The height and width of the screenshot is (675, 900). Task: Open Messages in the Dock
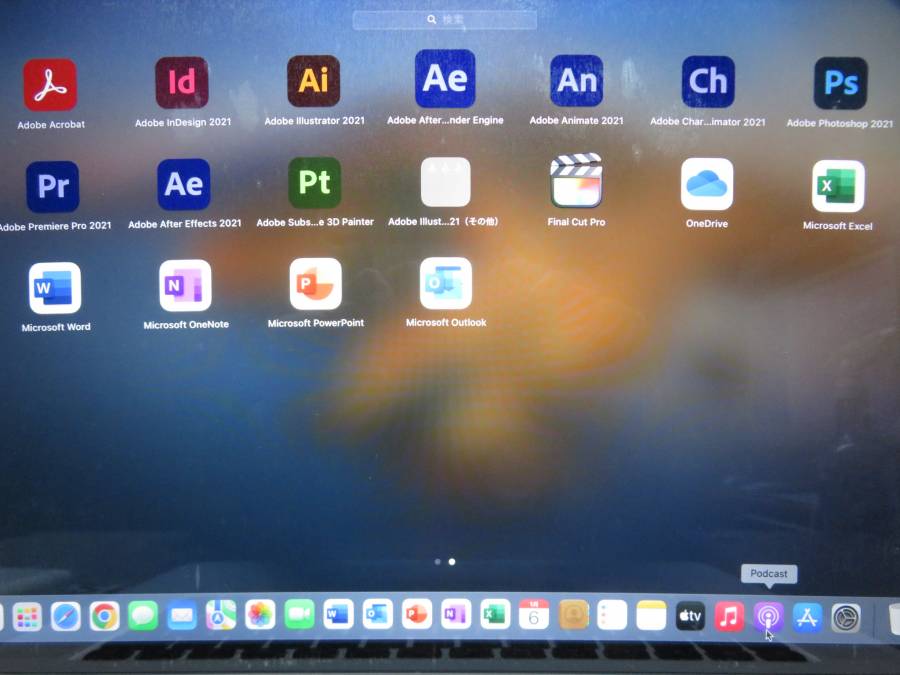tap(143, 616)
